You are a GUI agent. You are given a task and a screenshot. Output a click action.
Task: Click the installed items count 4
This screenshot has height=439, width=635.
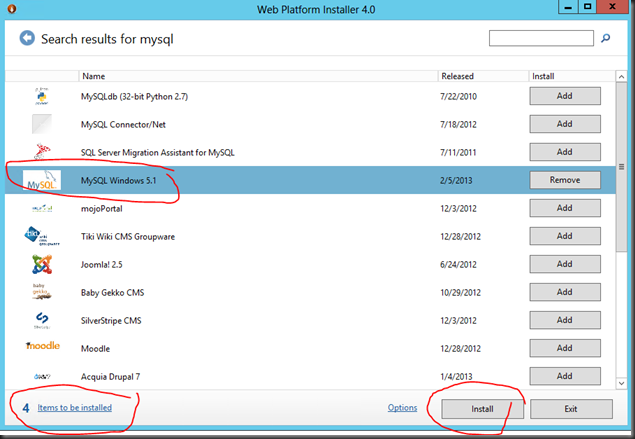coord(26,408)
